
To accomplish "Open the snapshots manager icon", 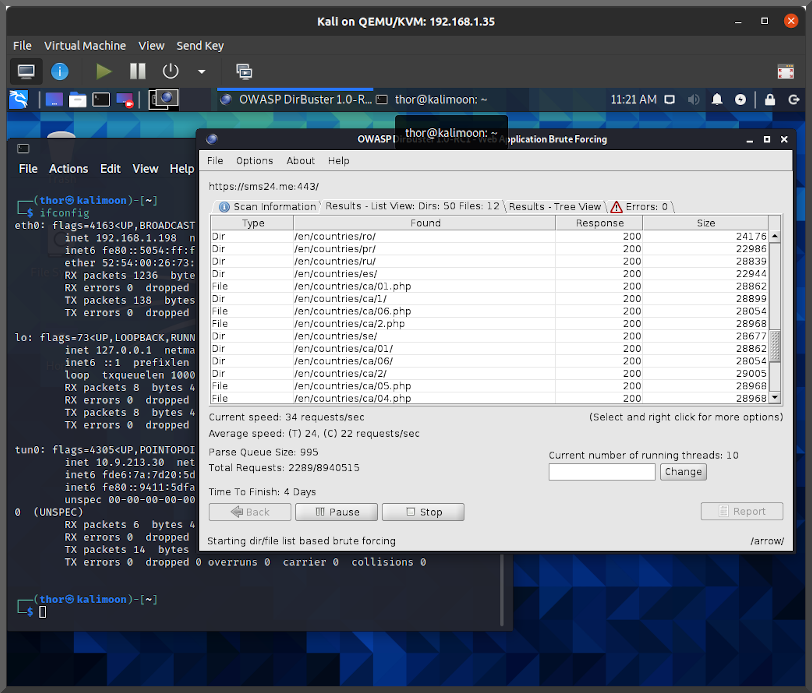I will point(244,71).
